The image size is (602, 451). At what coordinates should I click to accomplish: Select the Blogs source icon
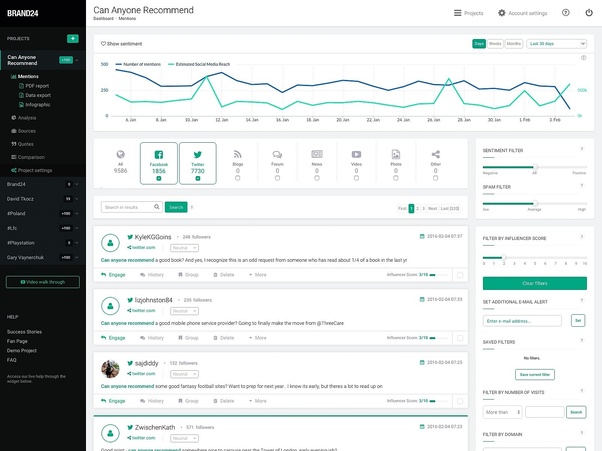[x=237, y=153]
